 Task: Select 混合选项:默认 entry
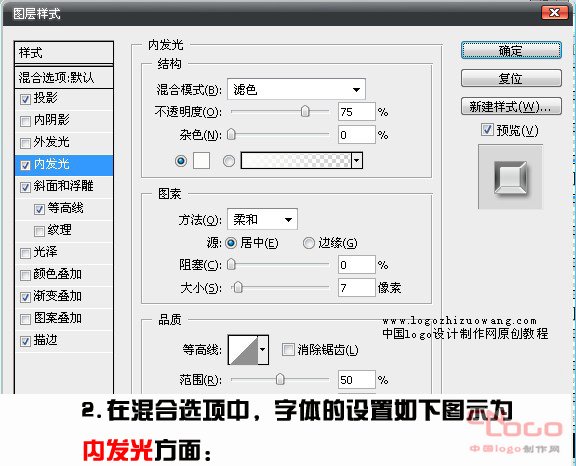point(64,77)
